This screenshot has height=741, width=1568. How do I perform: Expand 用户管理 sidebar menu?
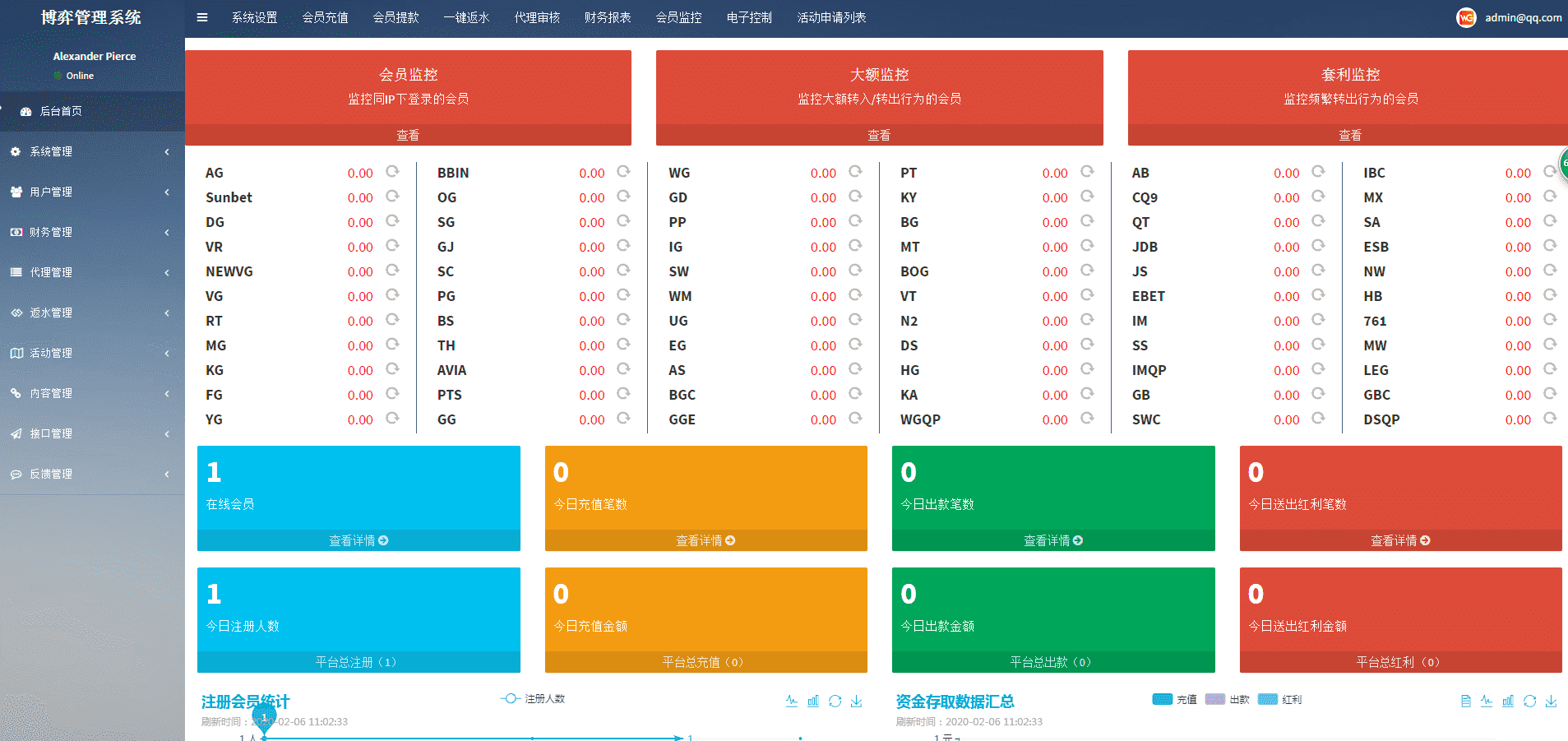click(x=92, y=192)
